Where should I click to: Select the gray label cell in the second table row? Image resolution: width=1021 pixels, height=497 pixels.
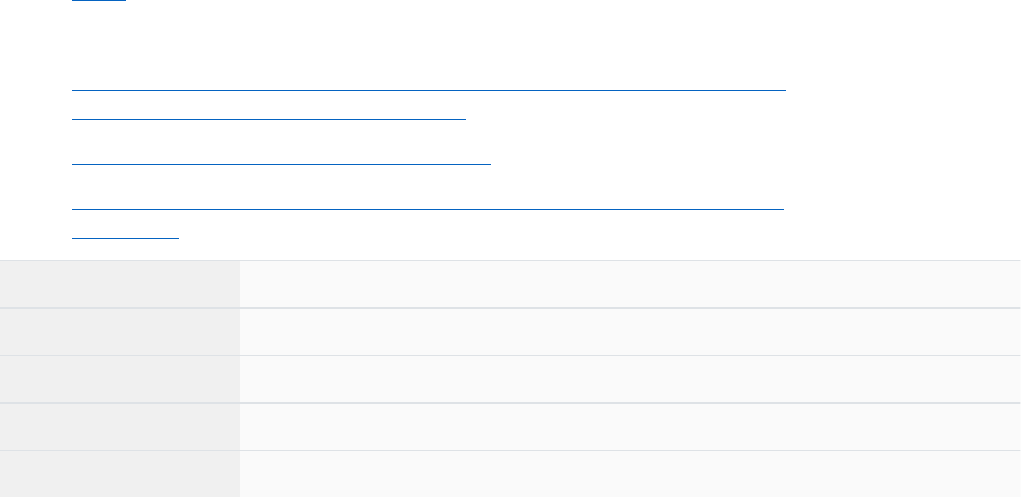coord(120,331)
